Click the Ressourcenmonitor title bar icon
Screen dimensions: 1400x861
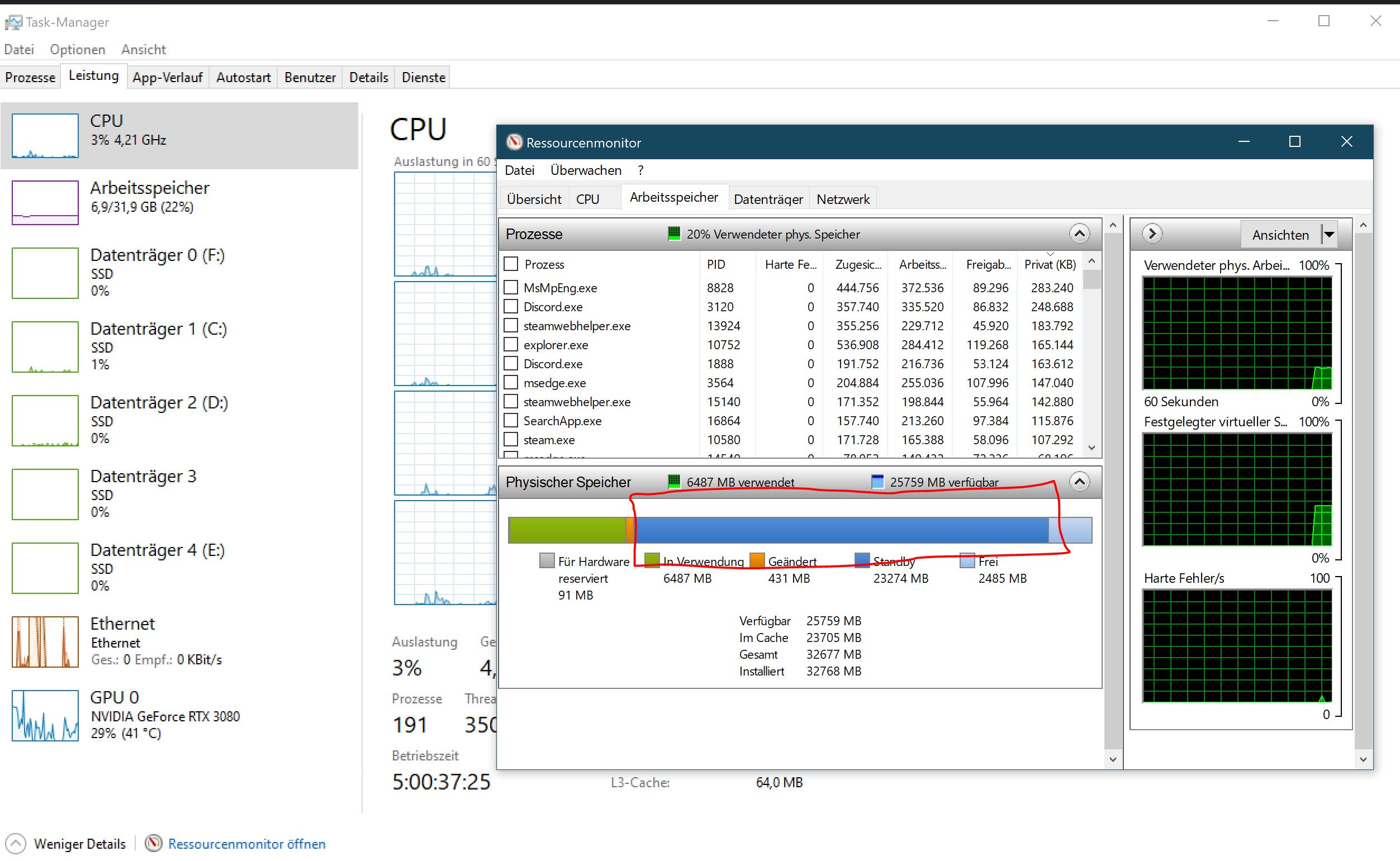click(514, 142)
